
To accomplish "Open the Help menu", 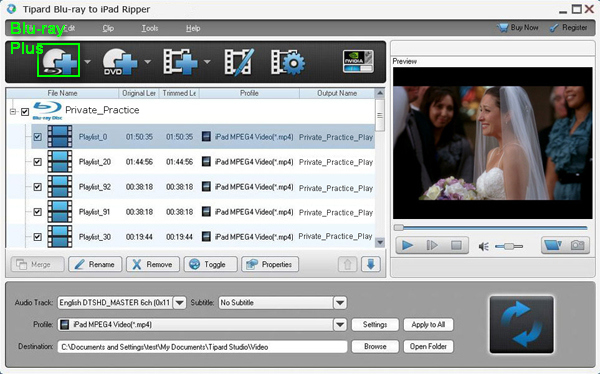I will point(193,28).
